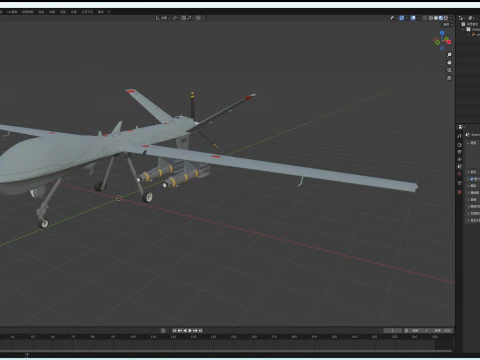
Task: Toggle perspective/orthographic grid icon
Action: click(449, 78)
